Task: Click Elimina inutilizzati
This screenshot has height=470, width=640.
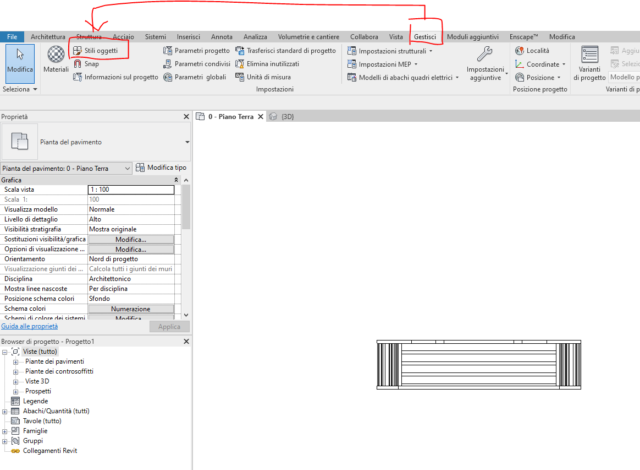Action: (x=267, y=64)
